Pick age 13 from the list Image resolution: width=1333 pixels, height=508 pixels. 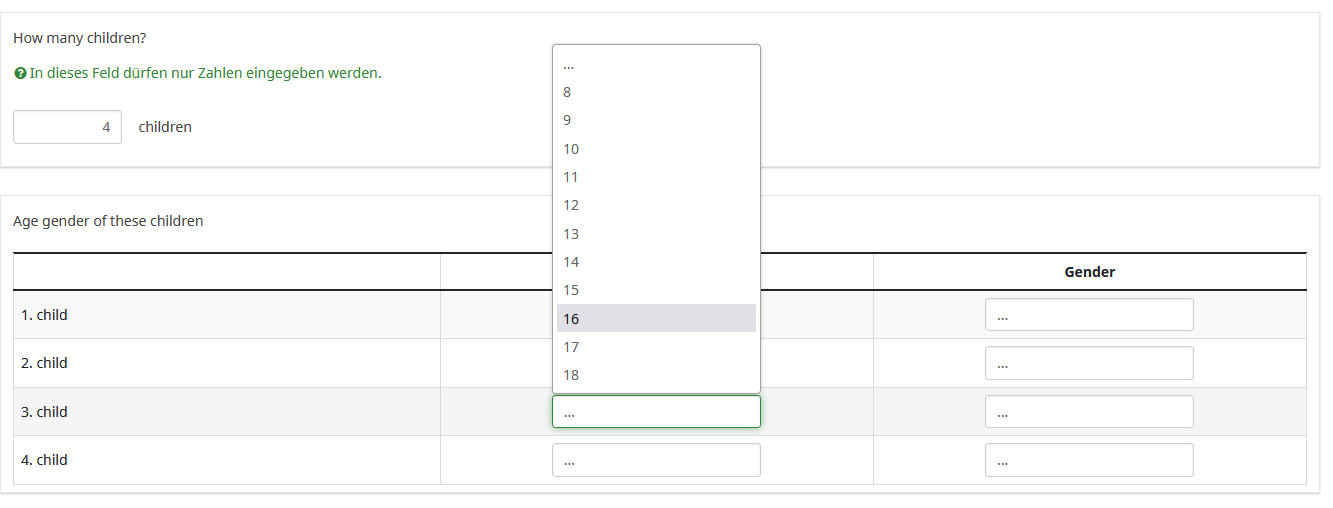pyautogui.click(x=656, y=234)
